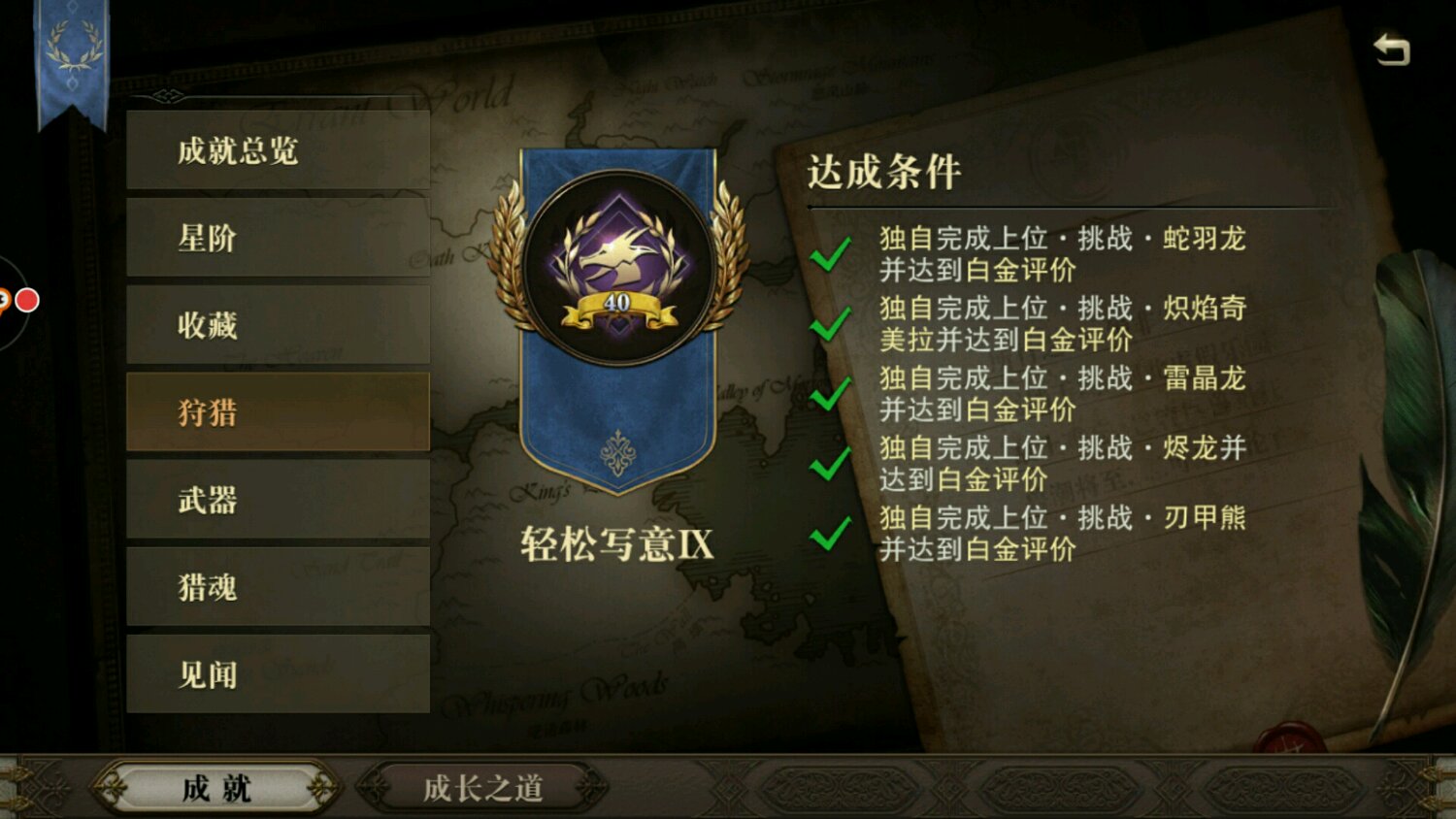Viewport: 1456px width, 819px height.
Task: Switch to the 成长之道 tab
Action: pyautogui.click(x=482, y=788)
